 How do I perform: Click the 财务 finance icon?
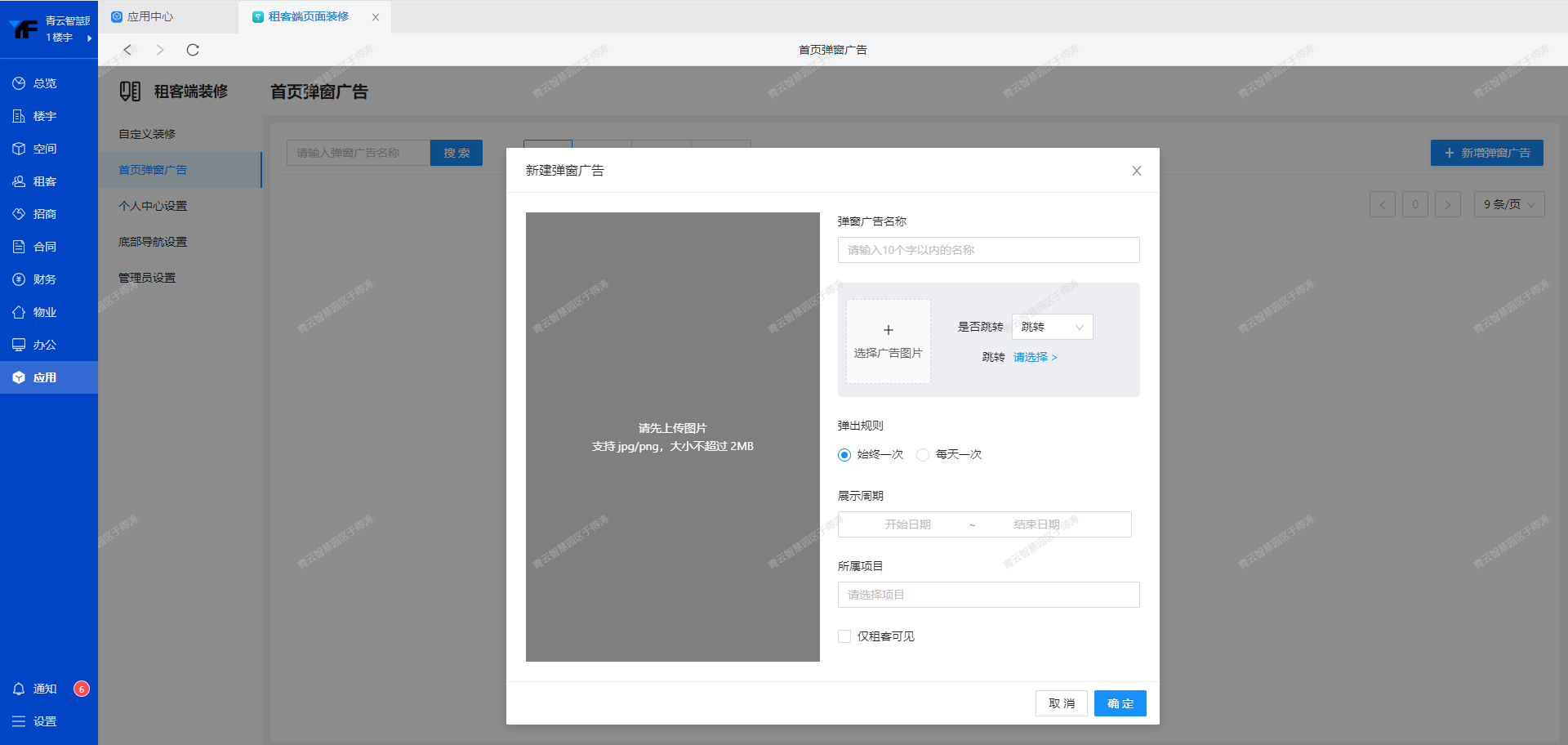click(x=19, y=279)
